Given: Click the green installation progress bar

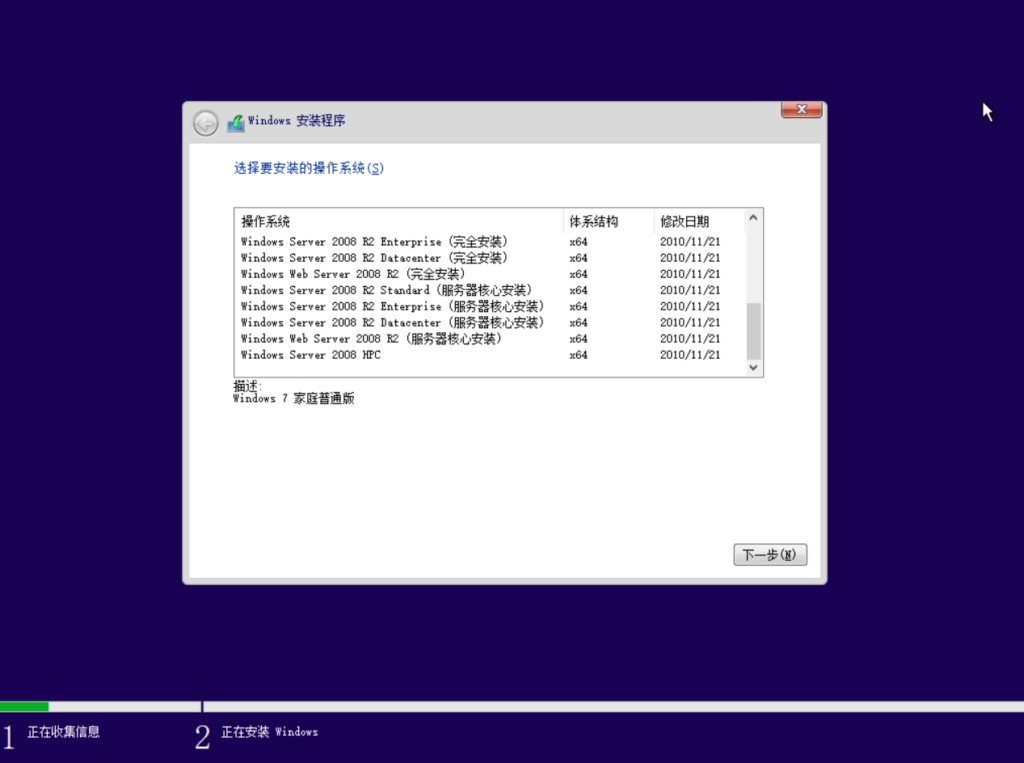Looking at the screenshot, I should (x=24, y=706).
